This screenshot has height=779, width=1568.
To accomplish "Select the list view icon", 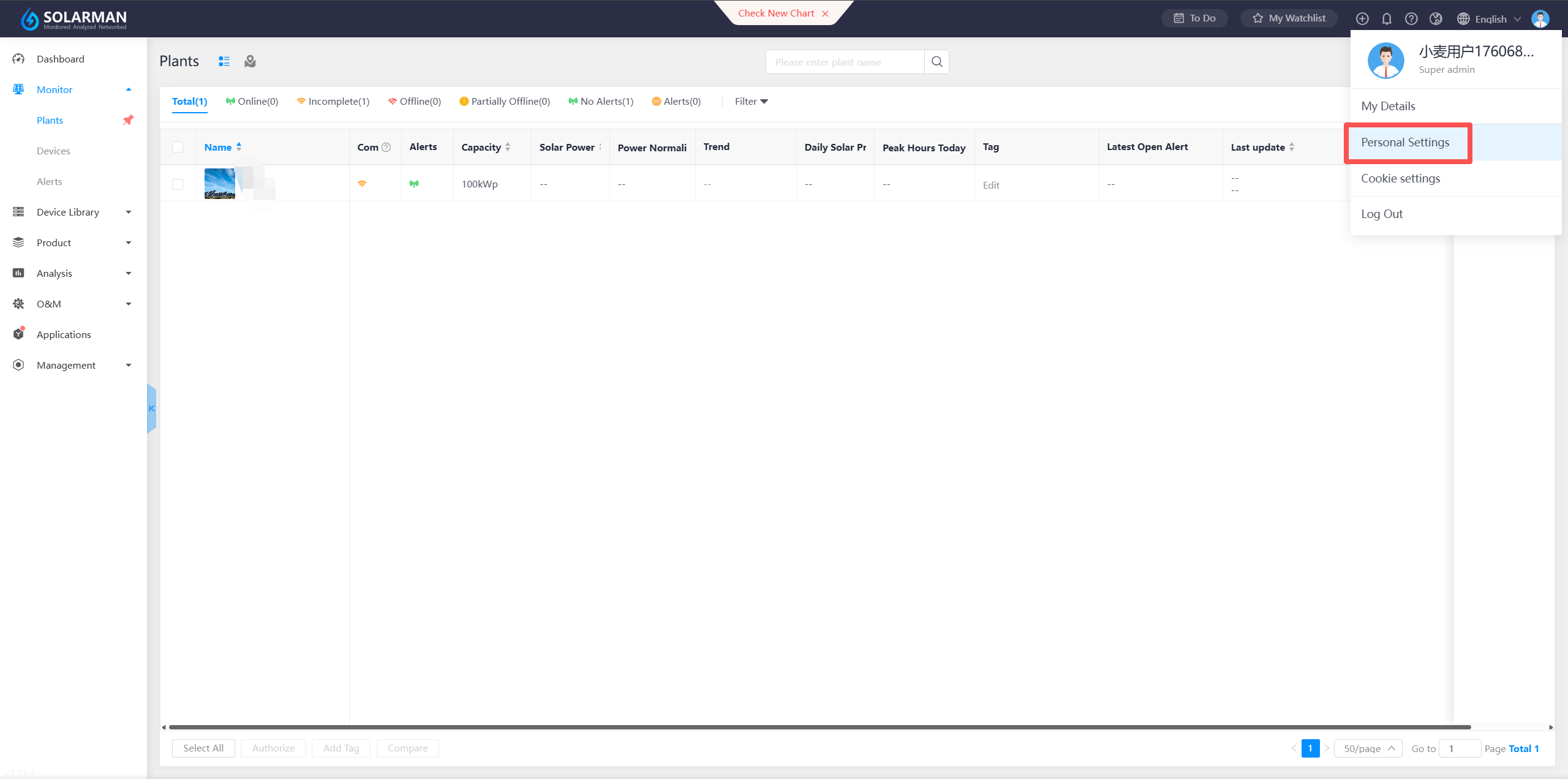I will (x=224, y=61).
